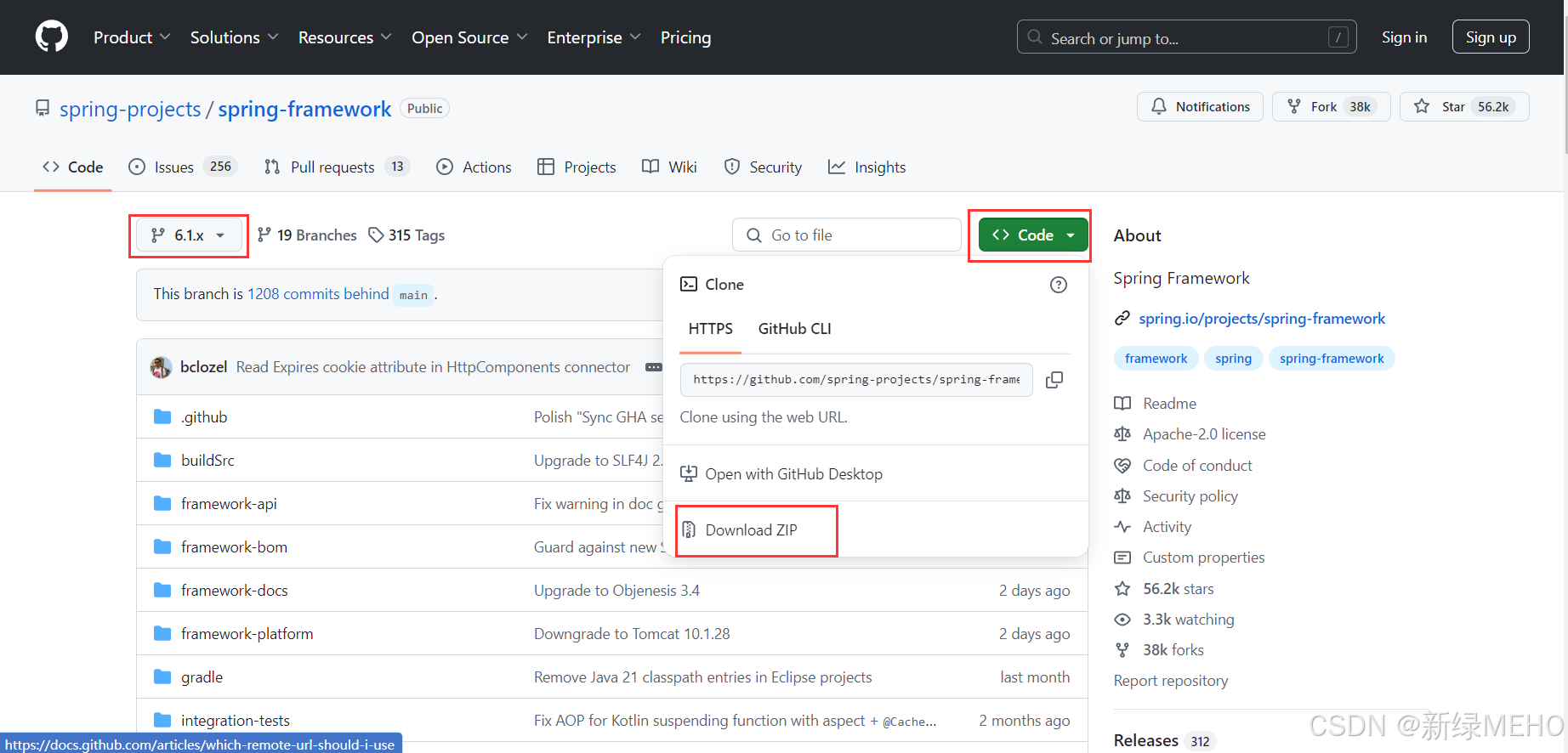Open the clone help question mark icon
This screenshot has height=753, width=1568.
click(1059, 285)
